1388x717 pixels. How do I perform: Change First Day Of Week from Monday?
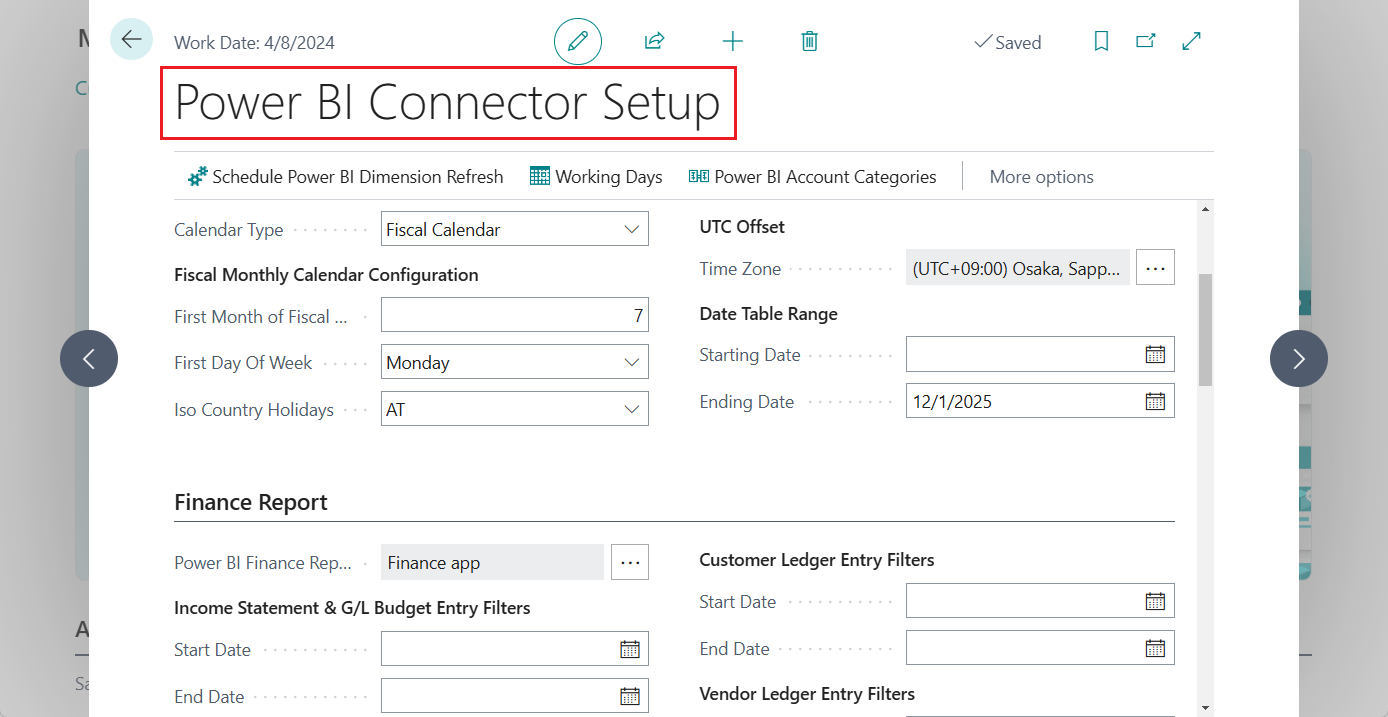coord(631,361)
